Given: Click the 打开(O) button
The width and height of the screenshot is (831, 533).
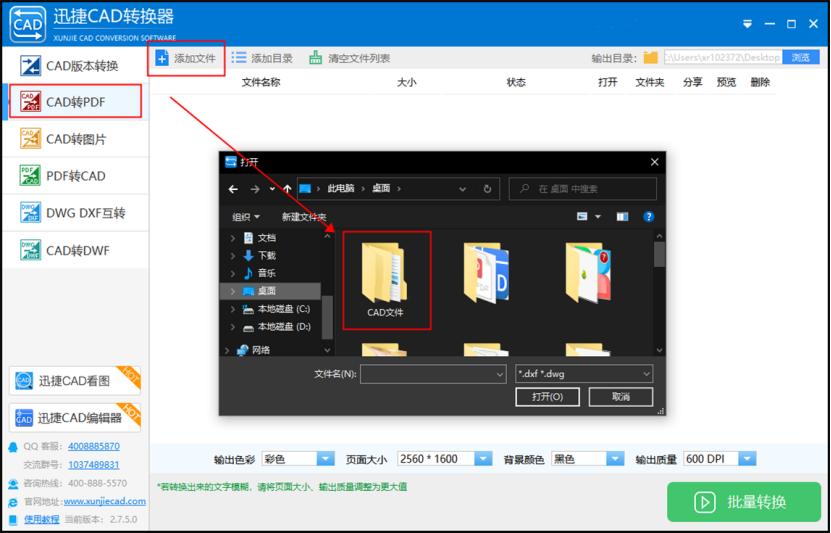Looking at the screenshot, I should (547, 397).
